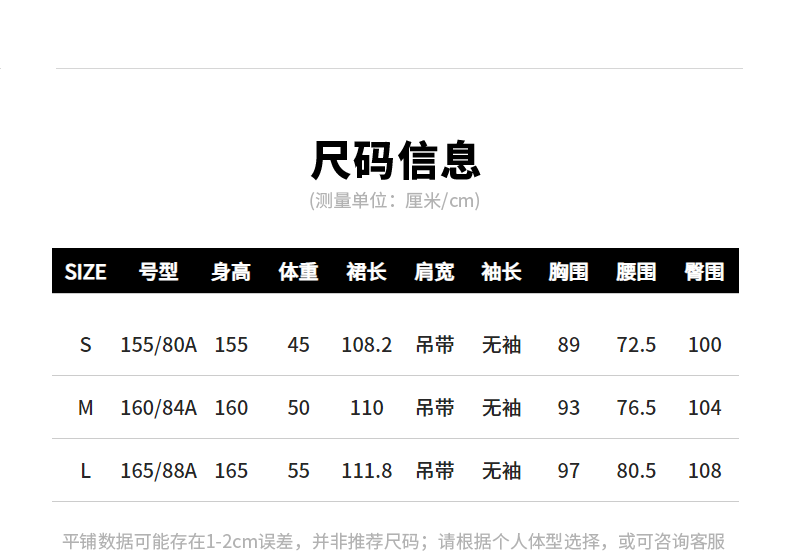790x552 pixels.
Task: Select the 体重 column header
Action: click(298, 272)
